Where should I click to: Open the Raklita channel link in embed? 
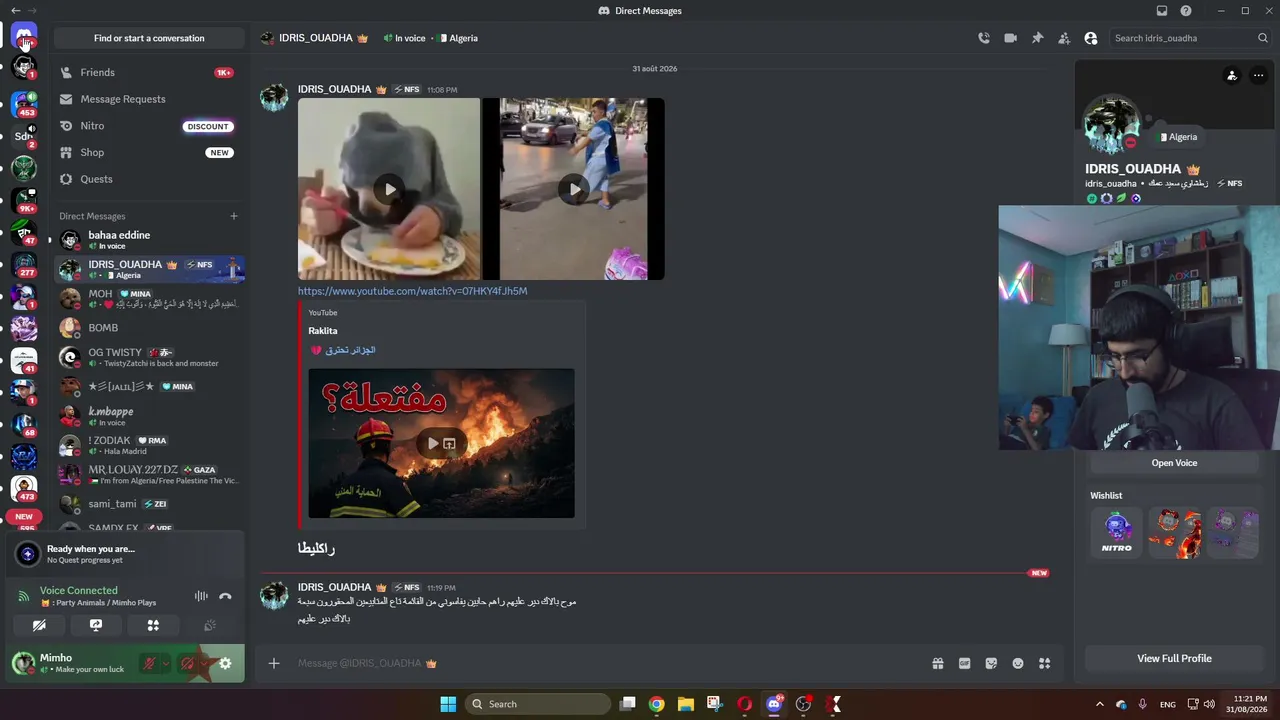[x=323, y=331]
